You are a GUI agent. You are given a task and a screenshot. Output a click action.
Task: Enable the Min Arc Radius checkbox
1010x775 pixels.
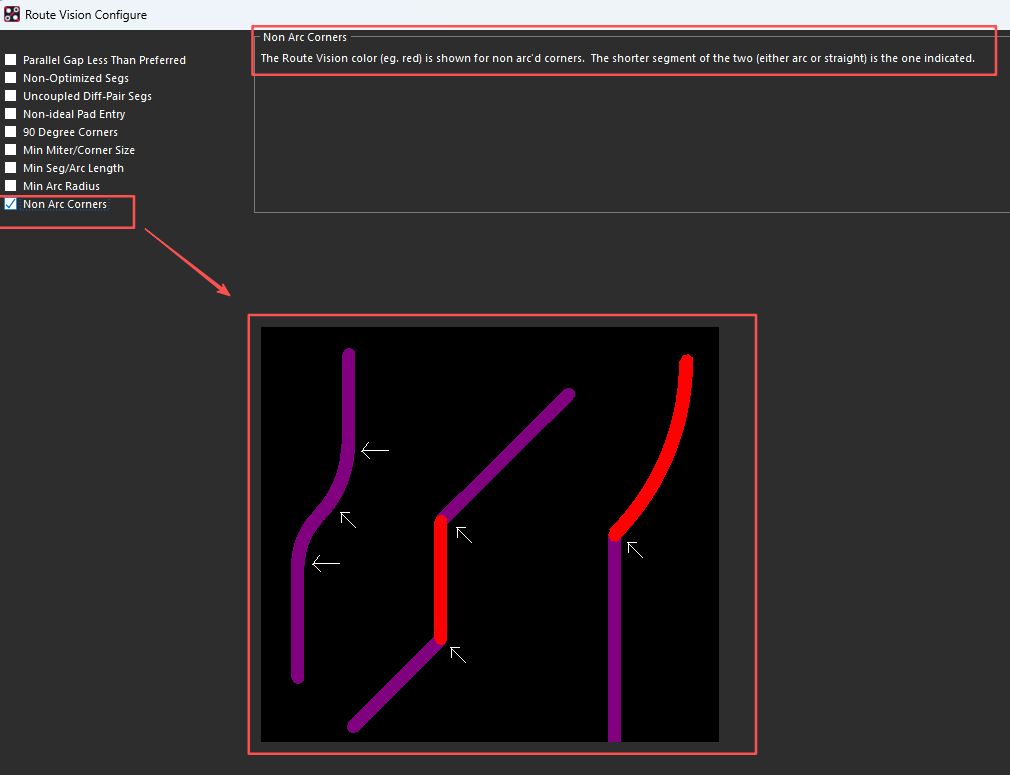tap(11, 186)
